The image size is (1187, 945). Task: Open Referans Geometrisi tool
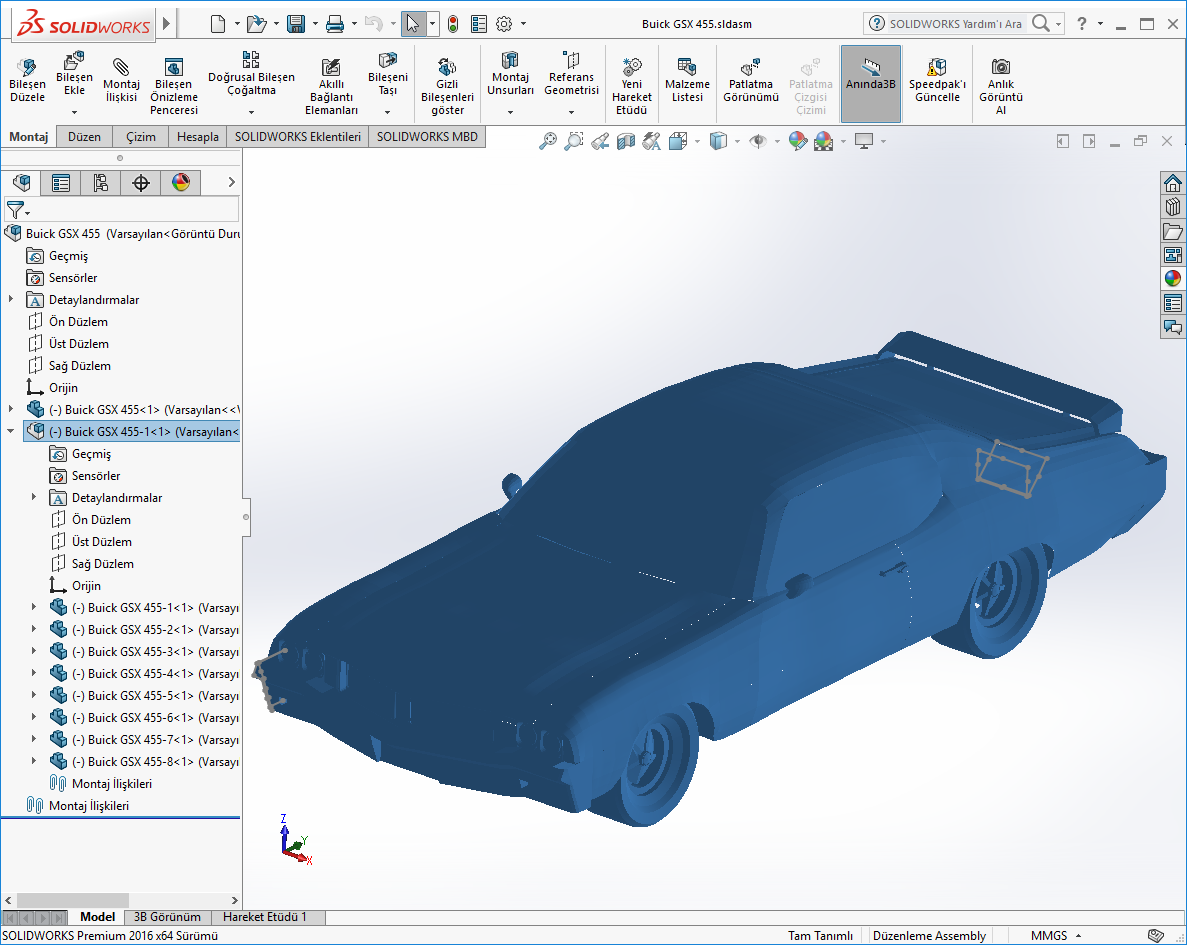pyautogui.click(x=572, y=74)
